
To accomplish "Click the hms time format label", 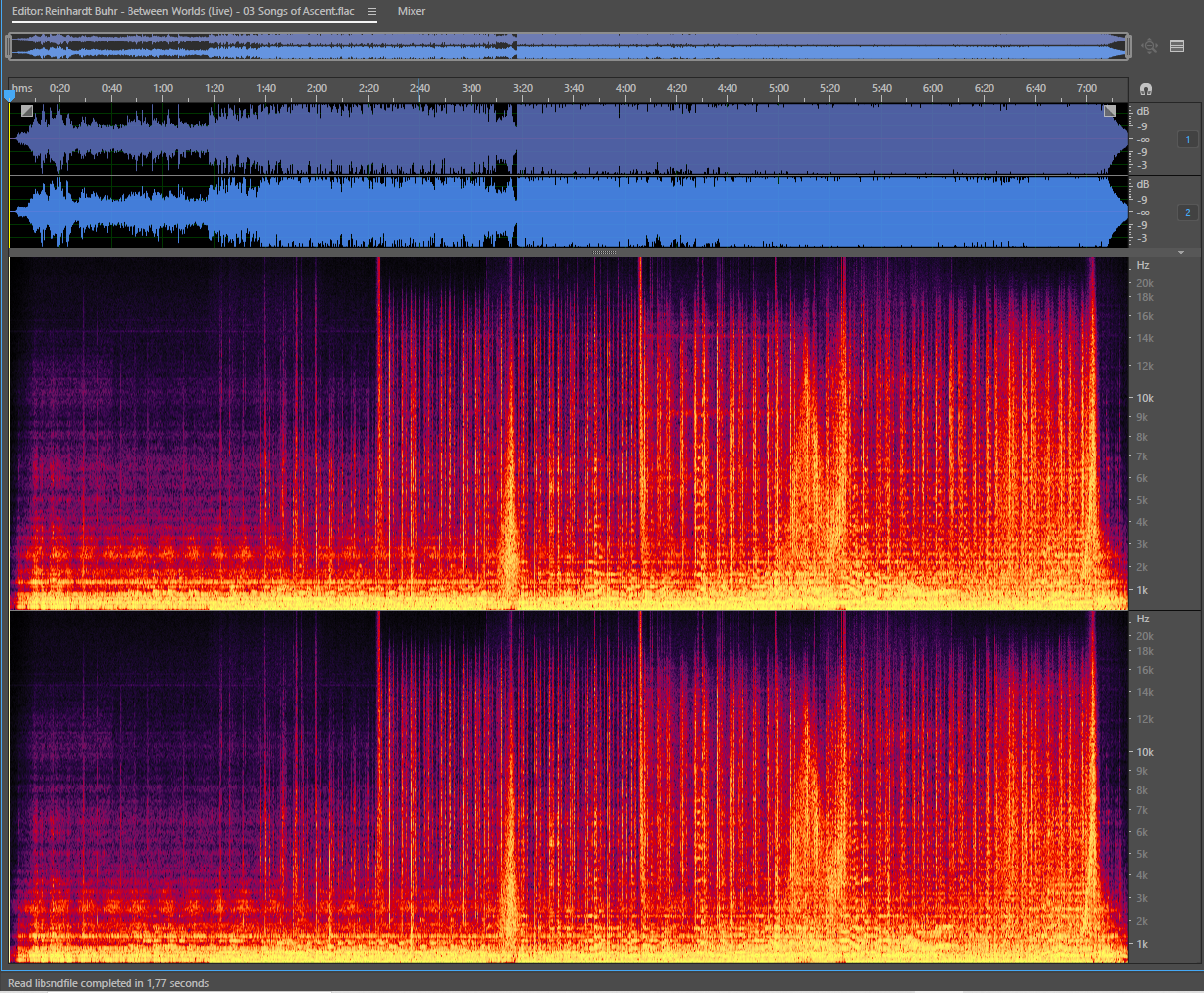I will pos(22,89).
